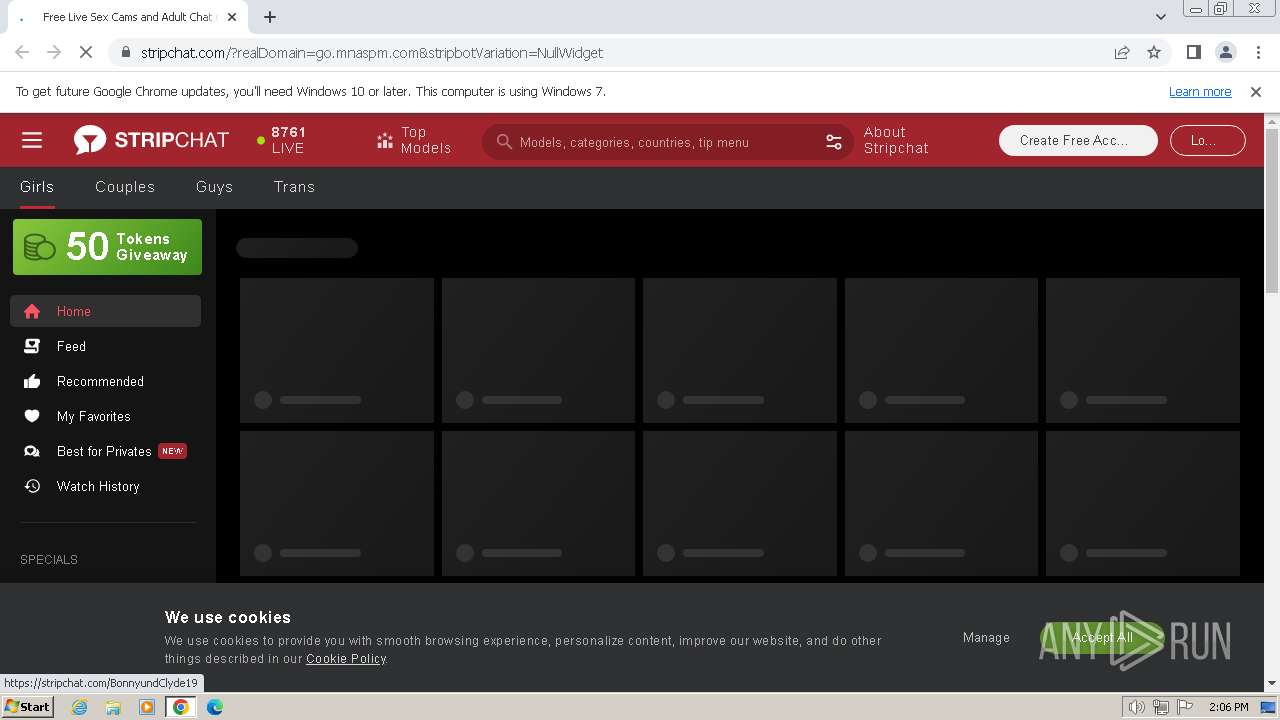Viewport: 1280px width, 720px height.
Task: Expand the tab search dropdown
Action: coord(1160,16)
